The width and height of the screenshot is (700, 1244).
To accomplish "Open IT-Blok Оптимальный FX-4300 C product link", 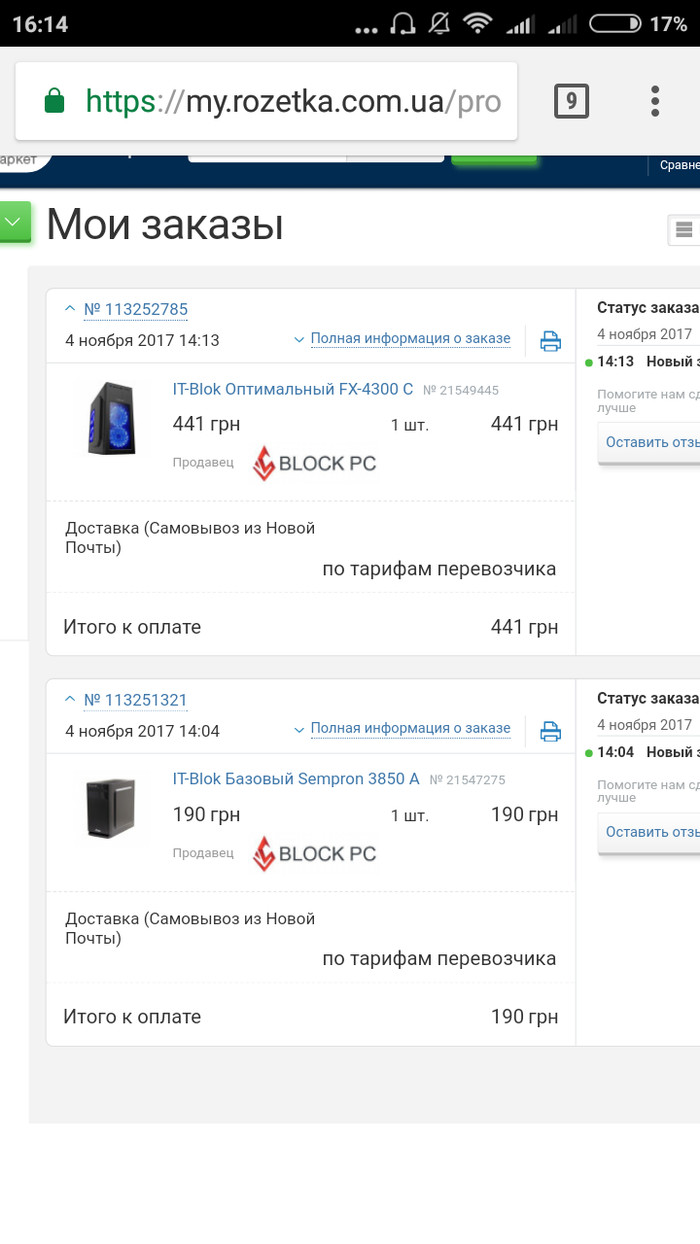I will click(293, 389).
